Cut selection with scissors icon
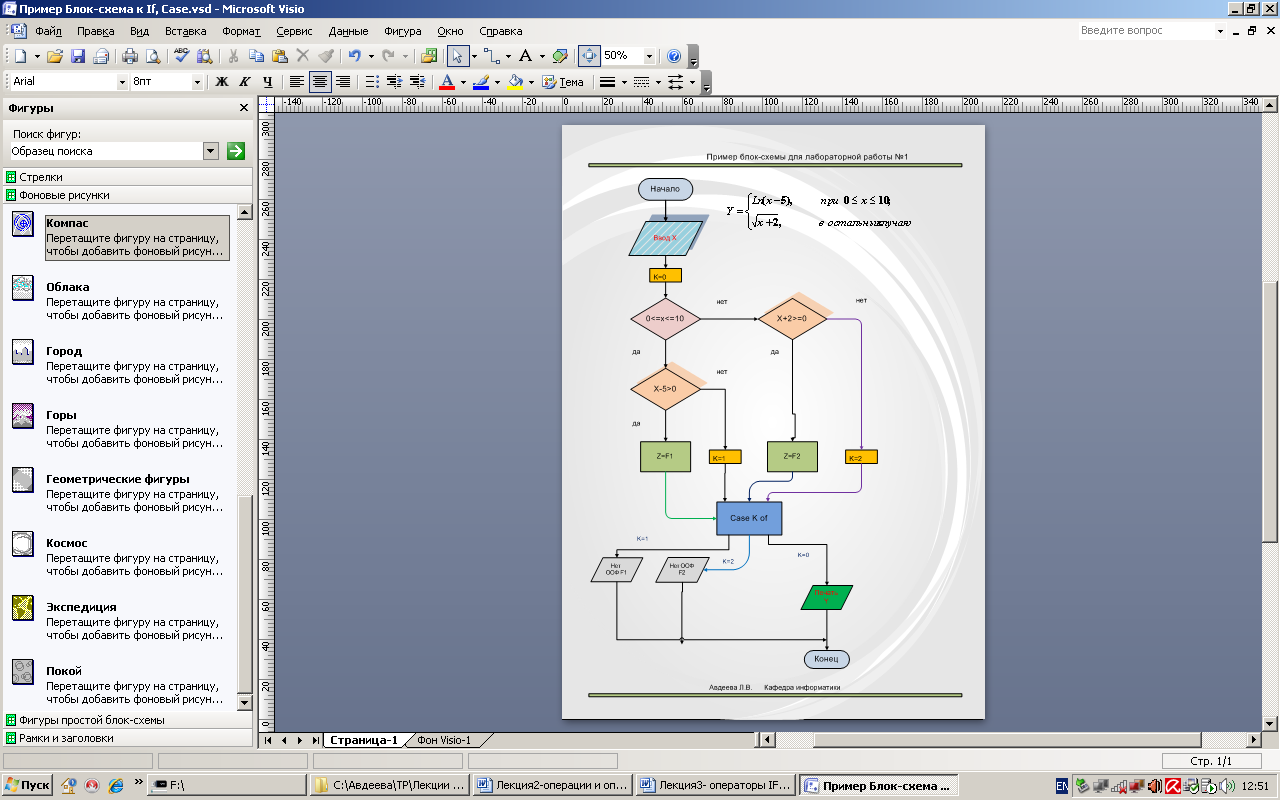 pos(233,57)
